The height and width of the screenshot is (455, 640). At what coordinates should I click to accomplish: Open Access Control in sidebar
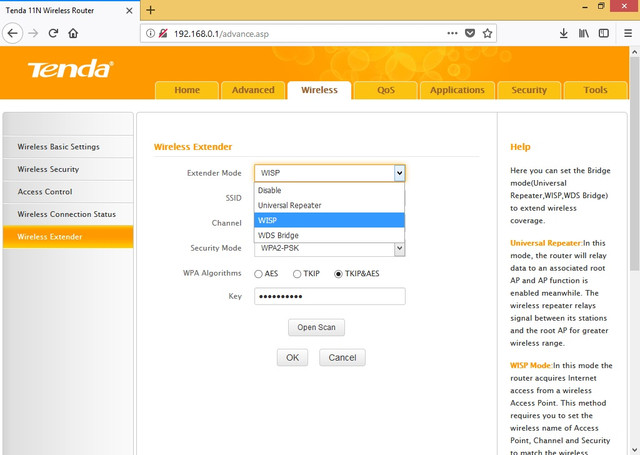tap(68, 191)
